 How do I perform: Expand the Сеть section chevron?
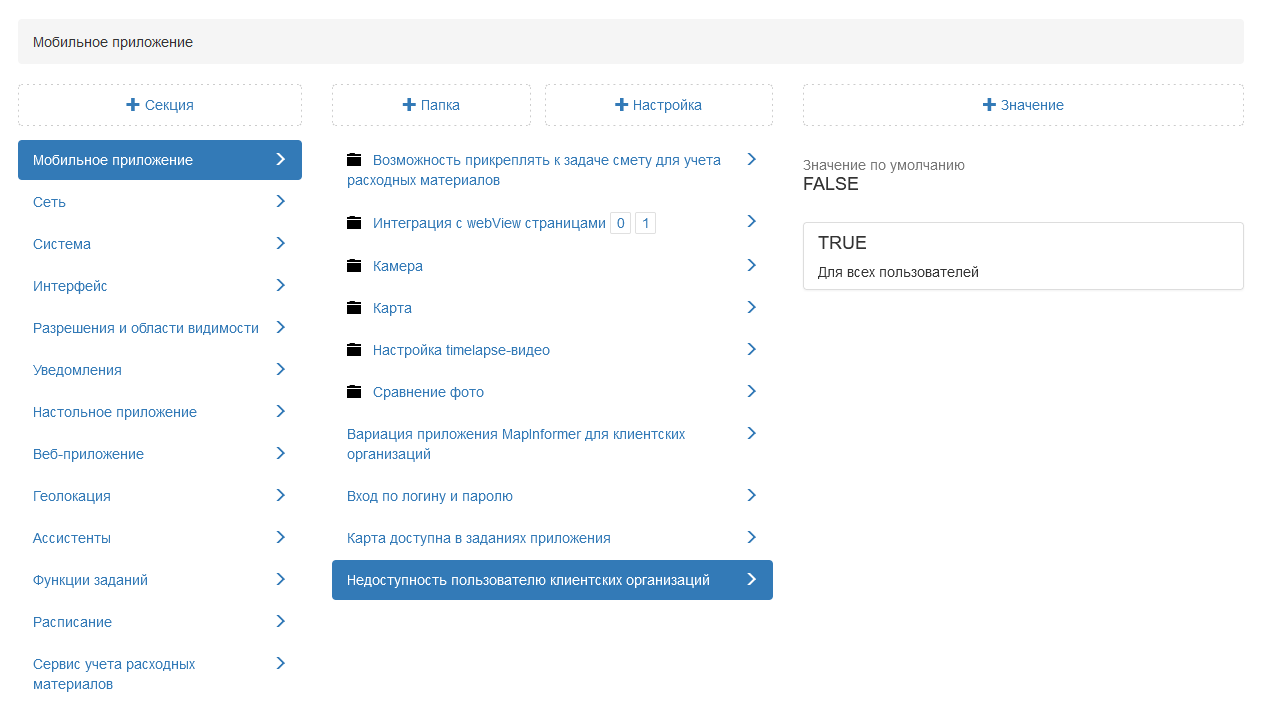pos(281,201)
